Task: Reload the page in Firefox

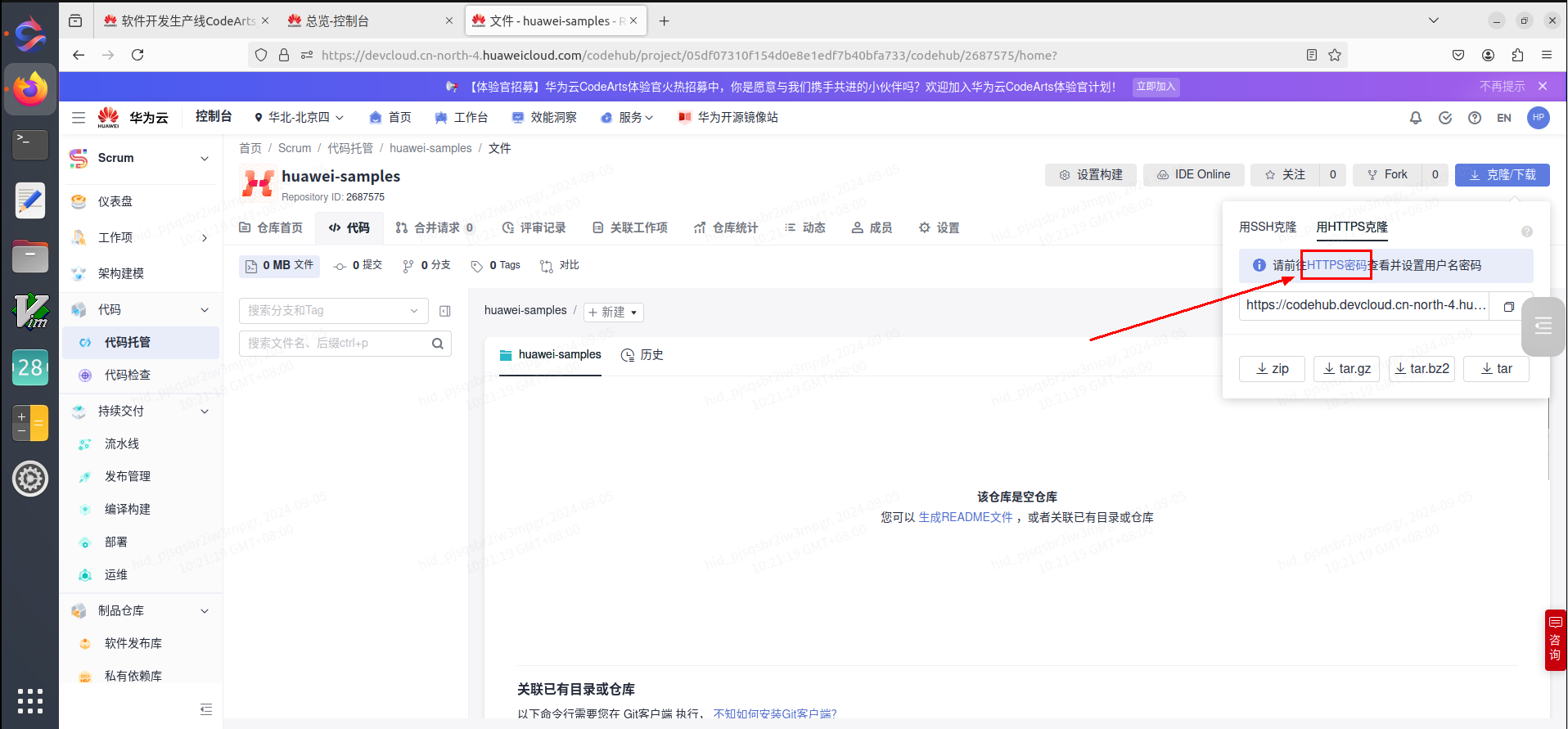Action: point(137,55)
